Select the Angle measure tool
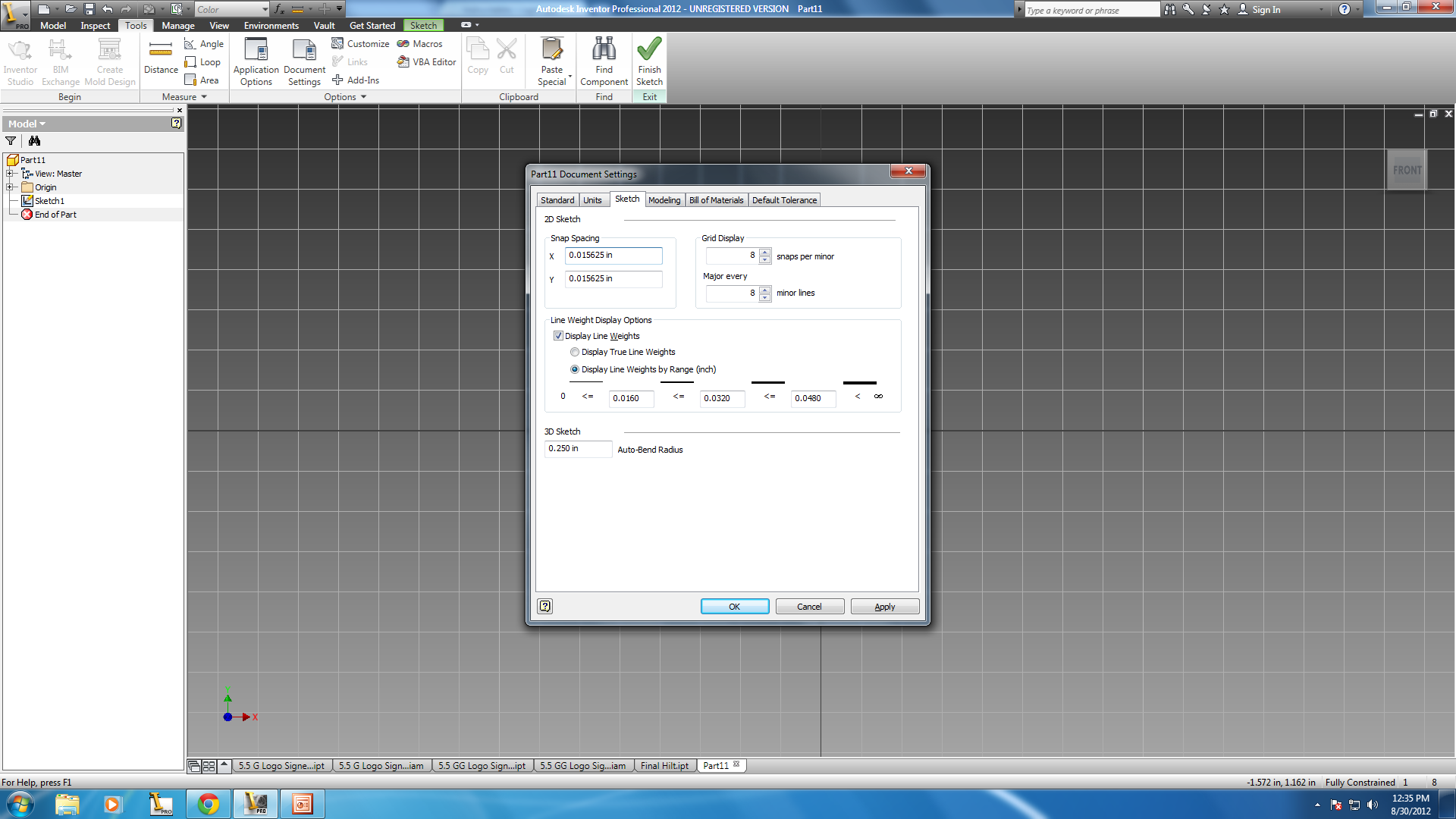Image resolution: width=1456 pixels, height=819 pixels. coord(204,44)
